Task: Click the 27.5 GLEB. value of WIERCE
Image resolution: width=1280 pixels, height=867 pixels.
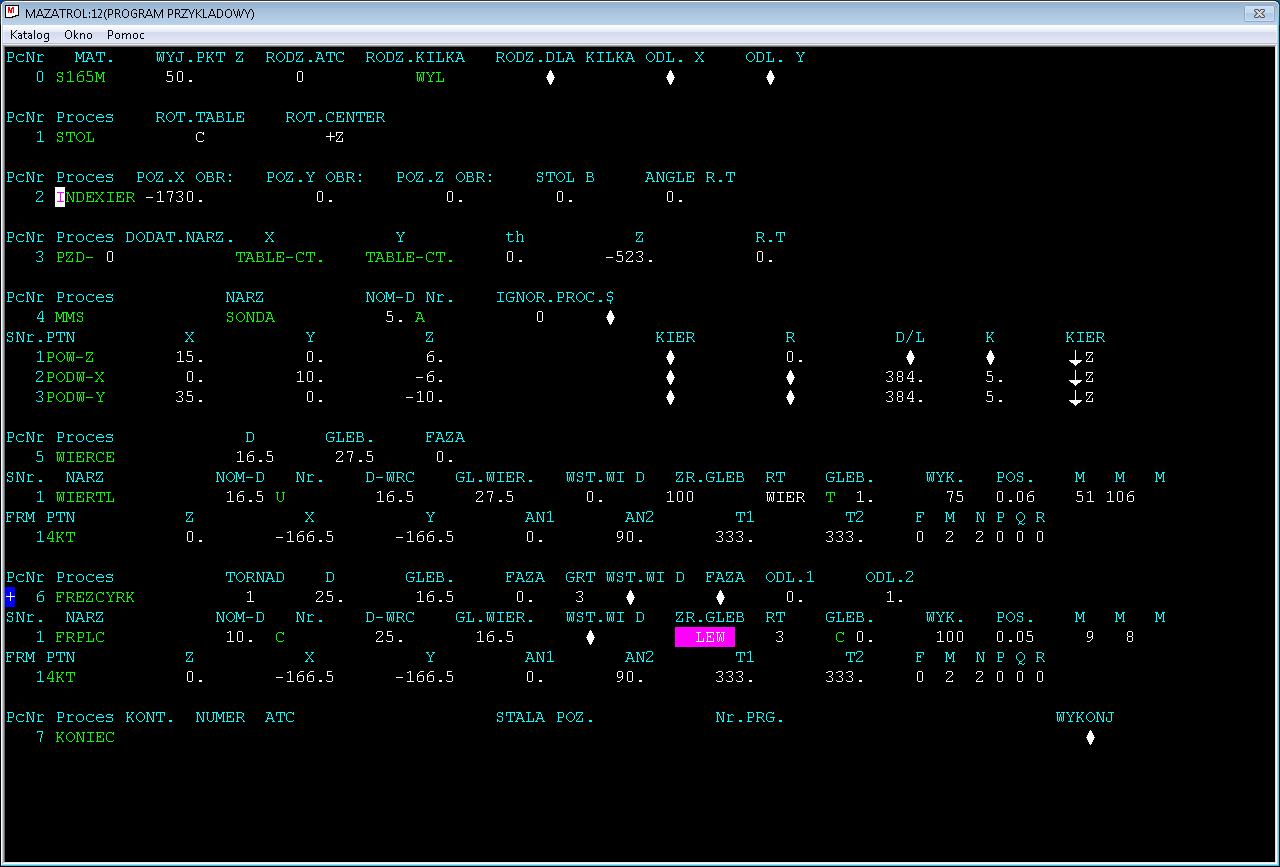Action: [x=355, y=457]
